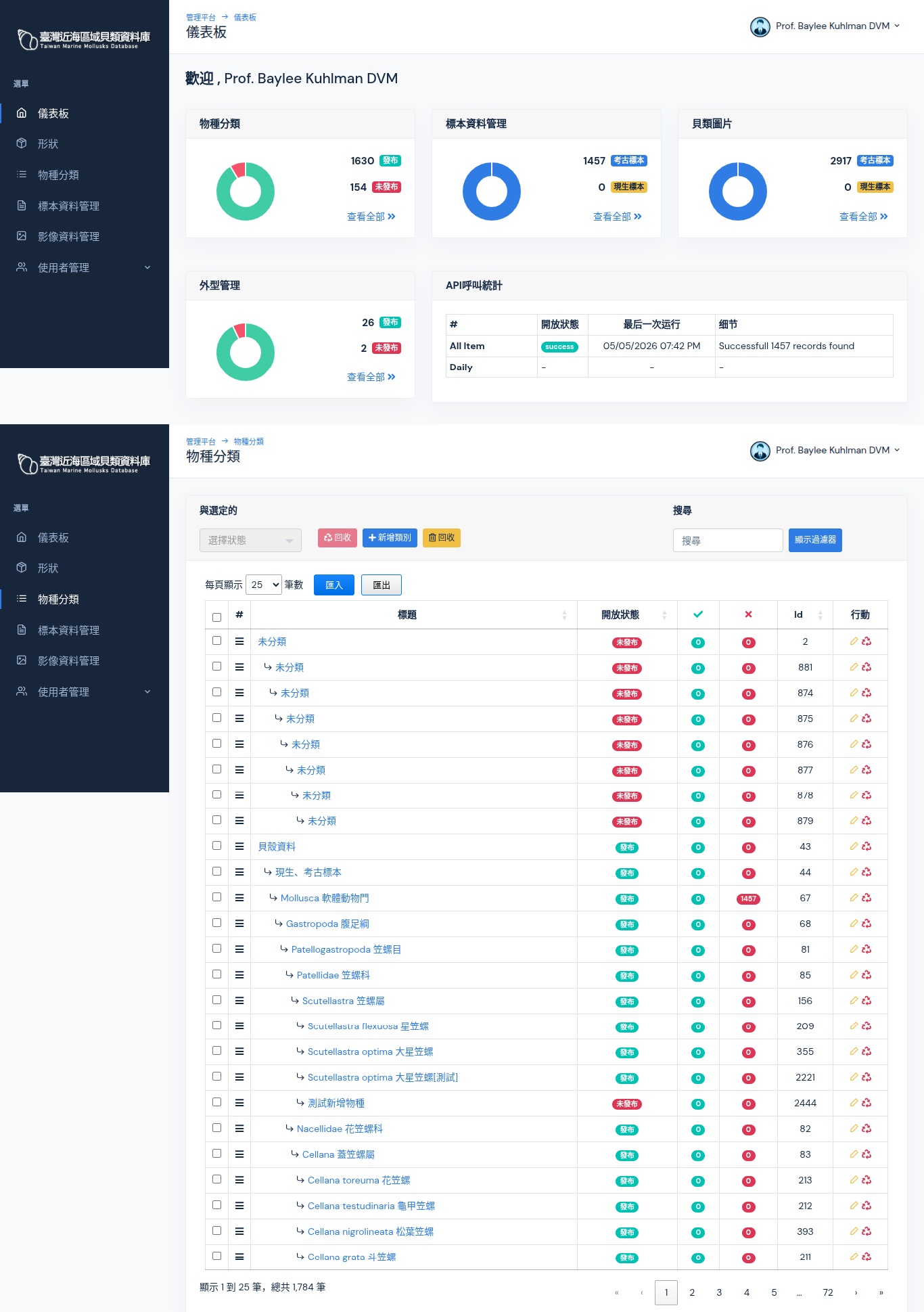Image resolution: width=924 pixels, height=1312 pixels.
Task: Click the pink 回收 button
Action: point(338,538)
